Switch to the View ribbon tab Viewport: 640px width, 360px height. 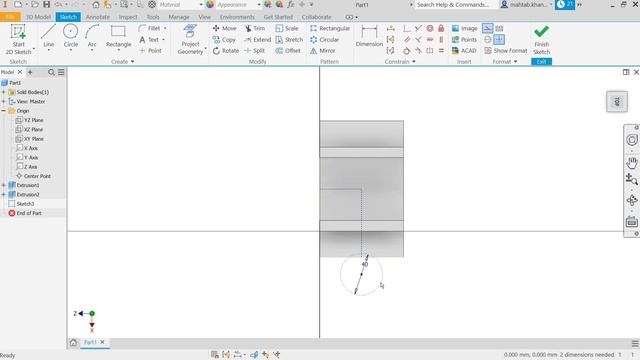click(x=204, y=17)
